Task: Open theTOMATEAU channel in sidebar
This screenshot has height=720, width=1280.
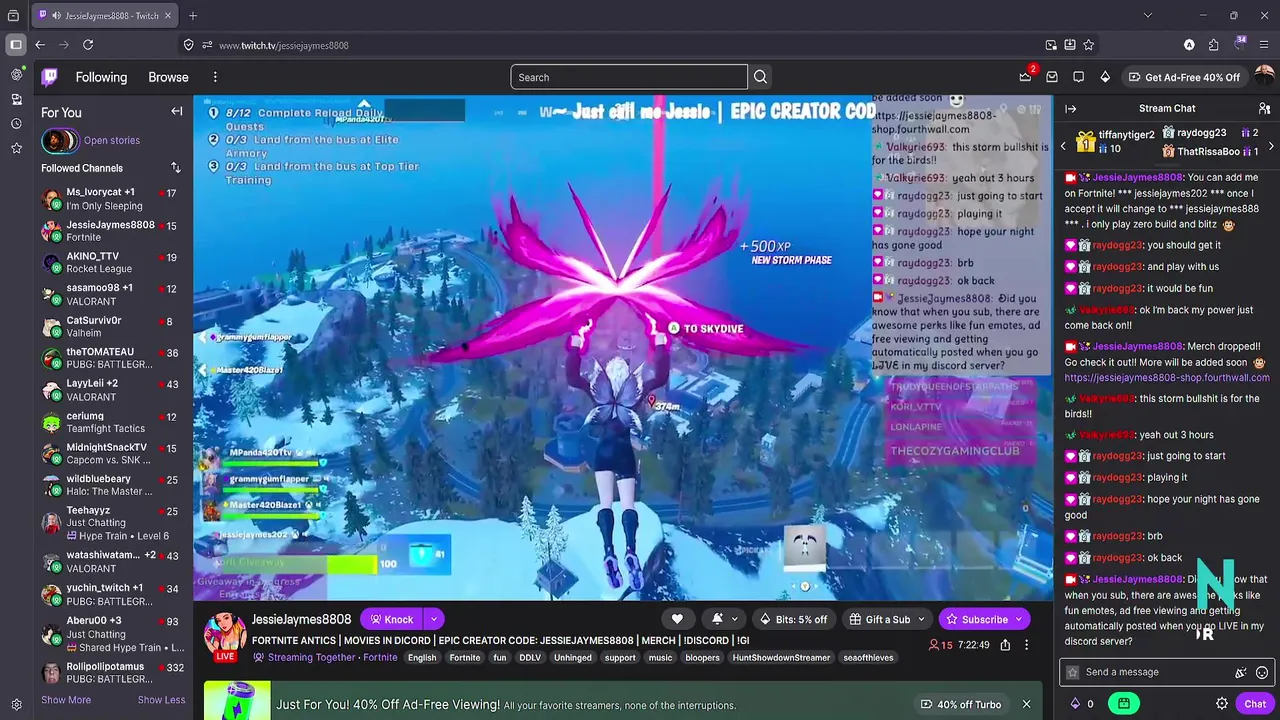Action: click(x=110, y=358)
